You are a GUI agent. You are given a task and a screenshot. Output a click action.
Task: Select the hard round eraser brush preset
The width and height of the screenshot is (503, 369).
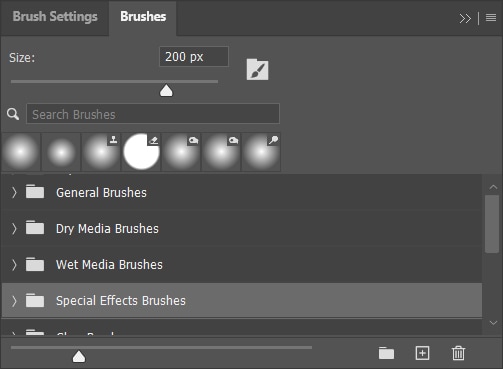tap(141, 152)
